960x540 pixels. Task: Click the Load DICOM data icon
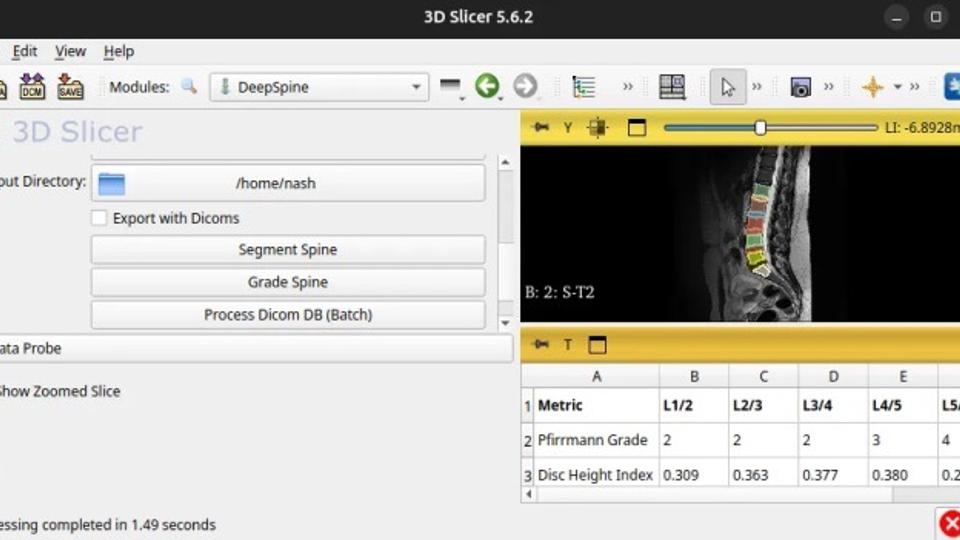(32, 86)
